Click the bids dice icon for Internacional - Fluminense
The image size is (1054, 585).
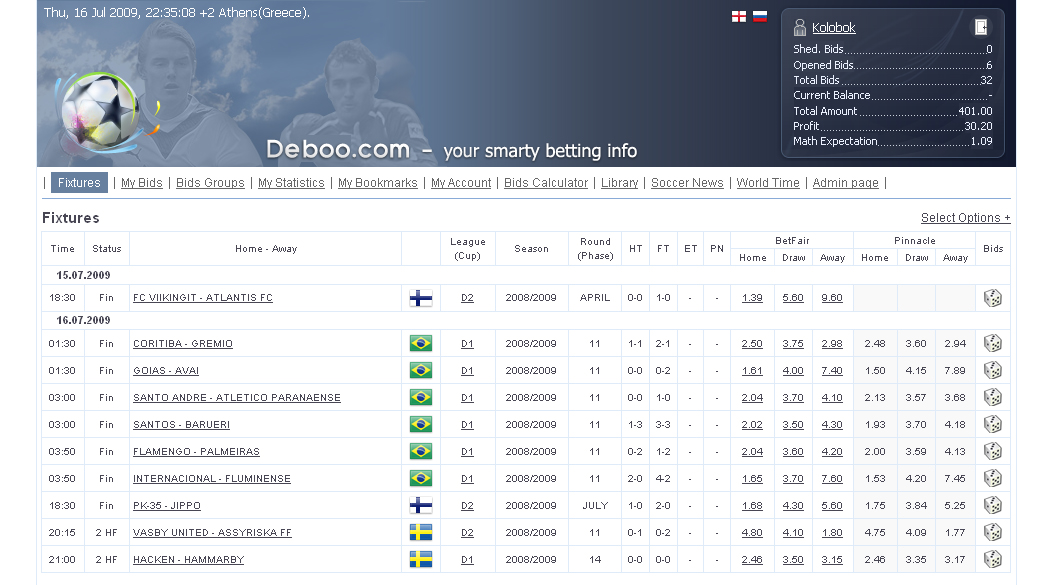click(x=993, y=478)
